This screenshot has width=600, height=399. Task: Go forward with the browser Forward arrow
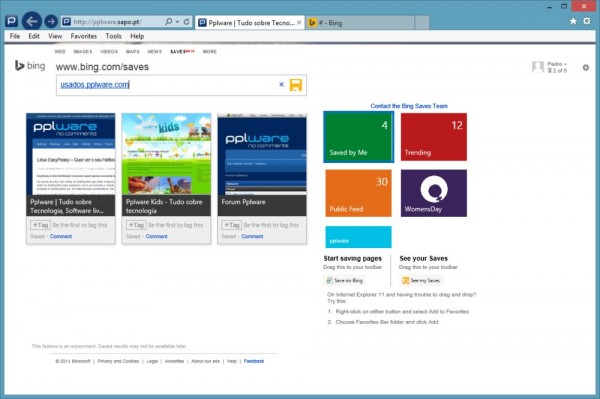pos(51,22)
